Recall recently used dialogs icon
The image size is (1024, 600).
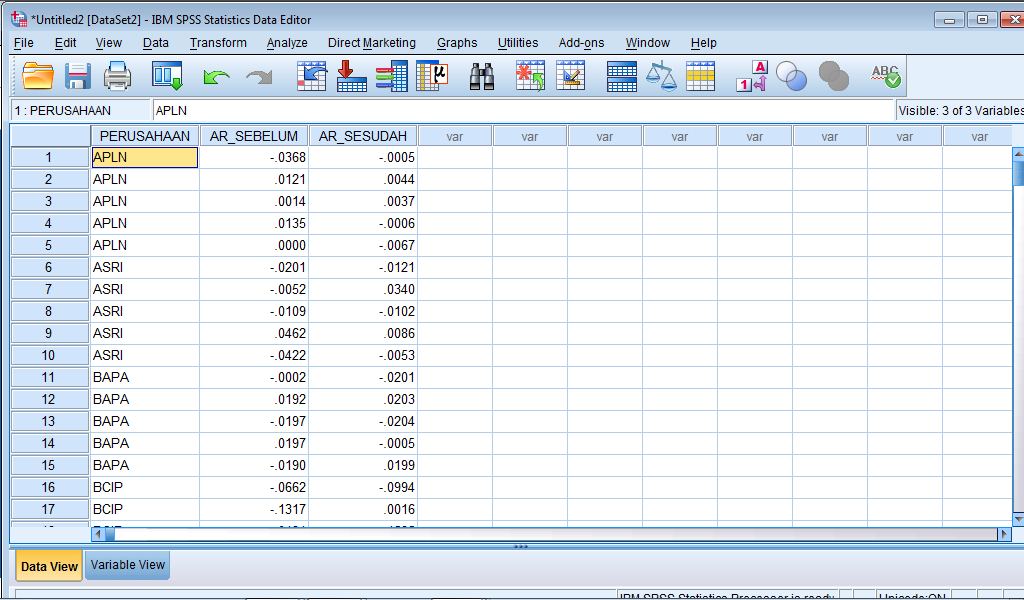pos(168,76)
